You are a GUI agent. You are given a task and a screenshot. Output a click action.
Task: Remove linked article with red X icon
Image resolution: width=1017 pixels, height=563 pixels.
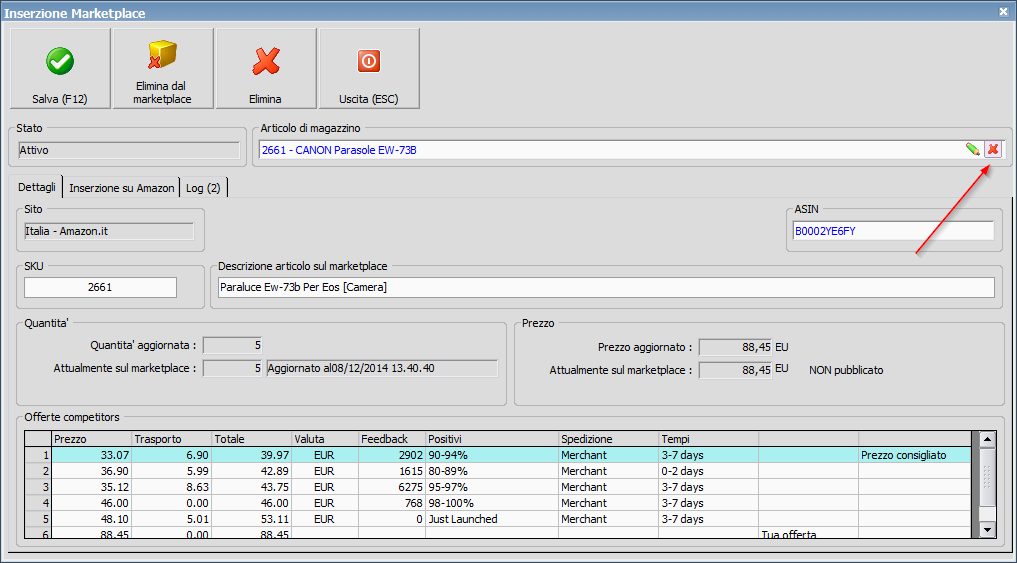point(993,150)
